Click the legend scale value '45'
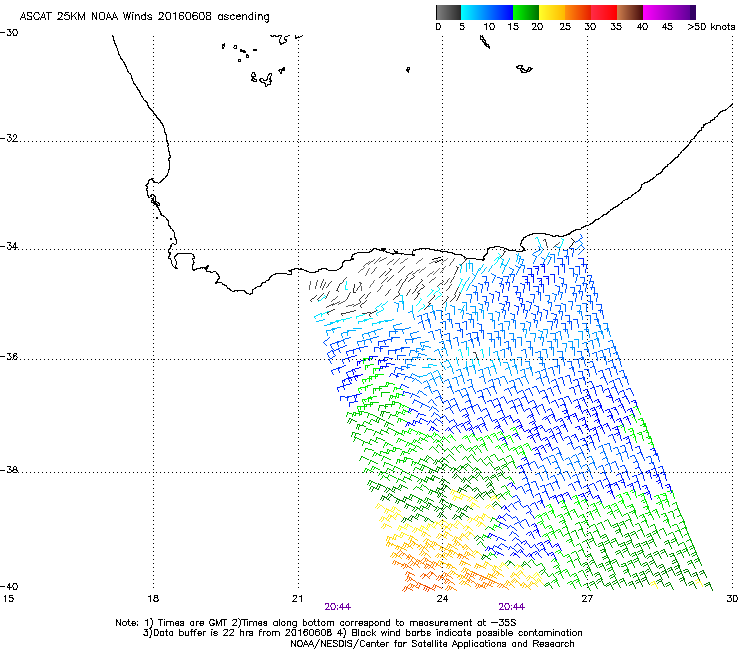 (x=667, y=27)
